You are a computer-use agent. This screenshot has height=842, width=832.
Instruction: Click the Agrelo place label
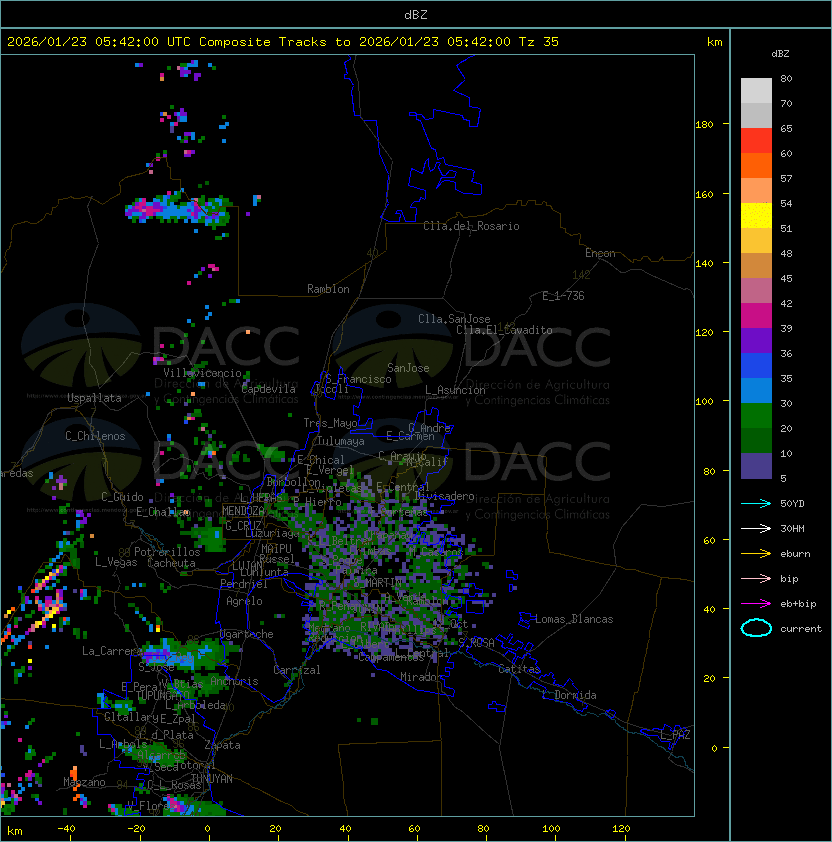tap(244, 601)
